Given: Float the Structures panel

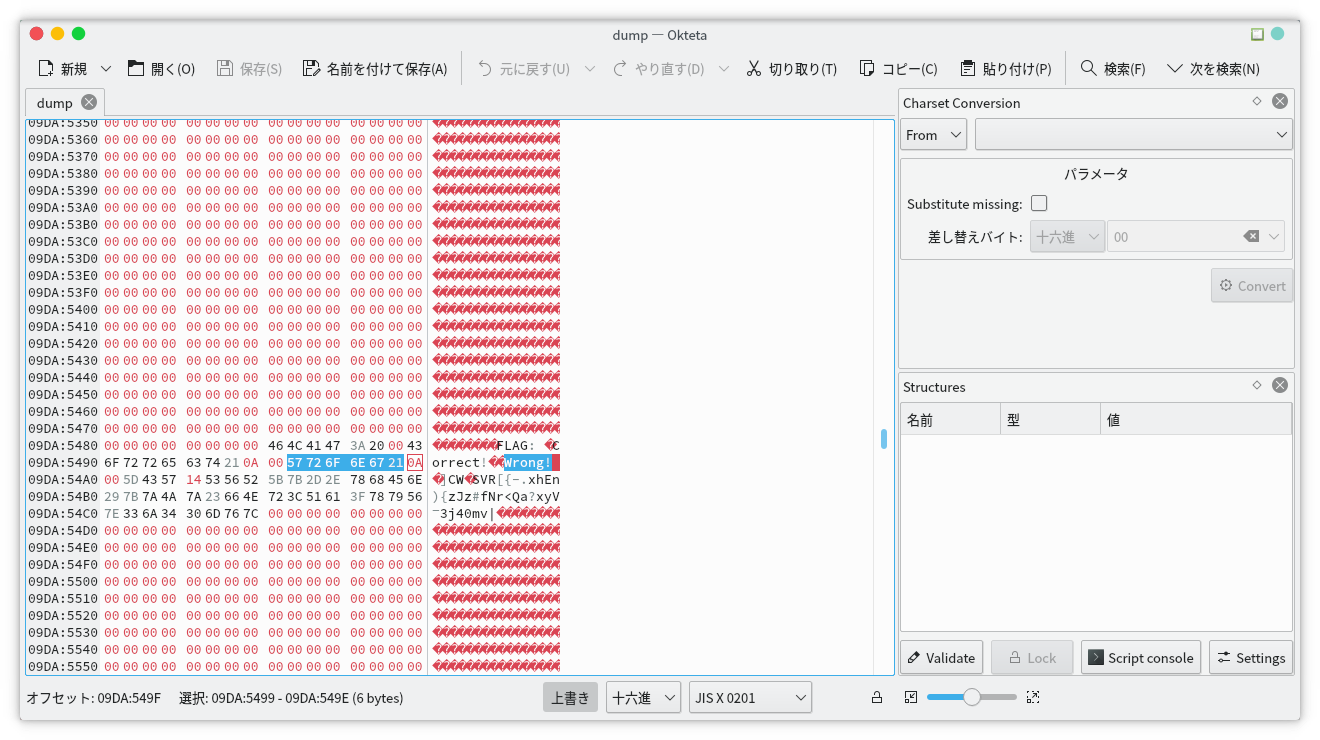Looking at the screenshot, I should [x=1257, y=385].
